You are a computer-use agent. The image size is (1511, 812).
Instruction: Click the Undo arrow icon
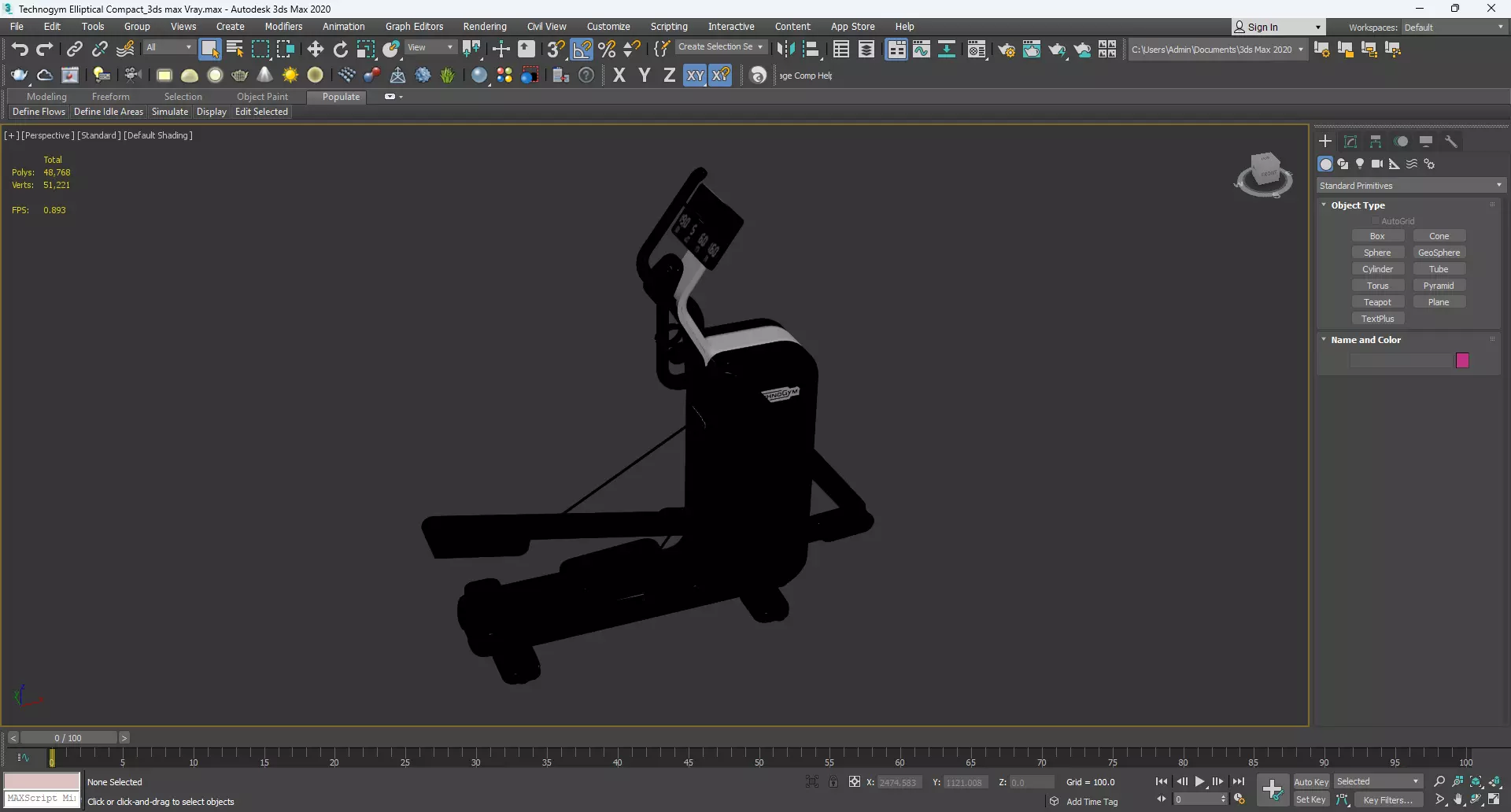coord(20,50)
